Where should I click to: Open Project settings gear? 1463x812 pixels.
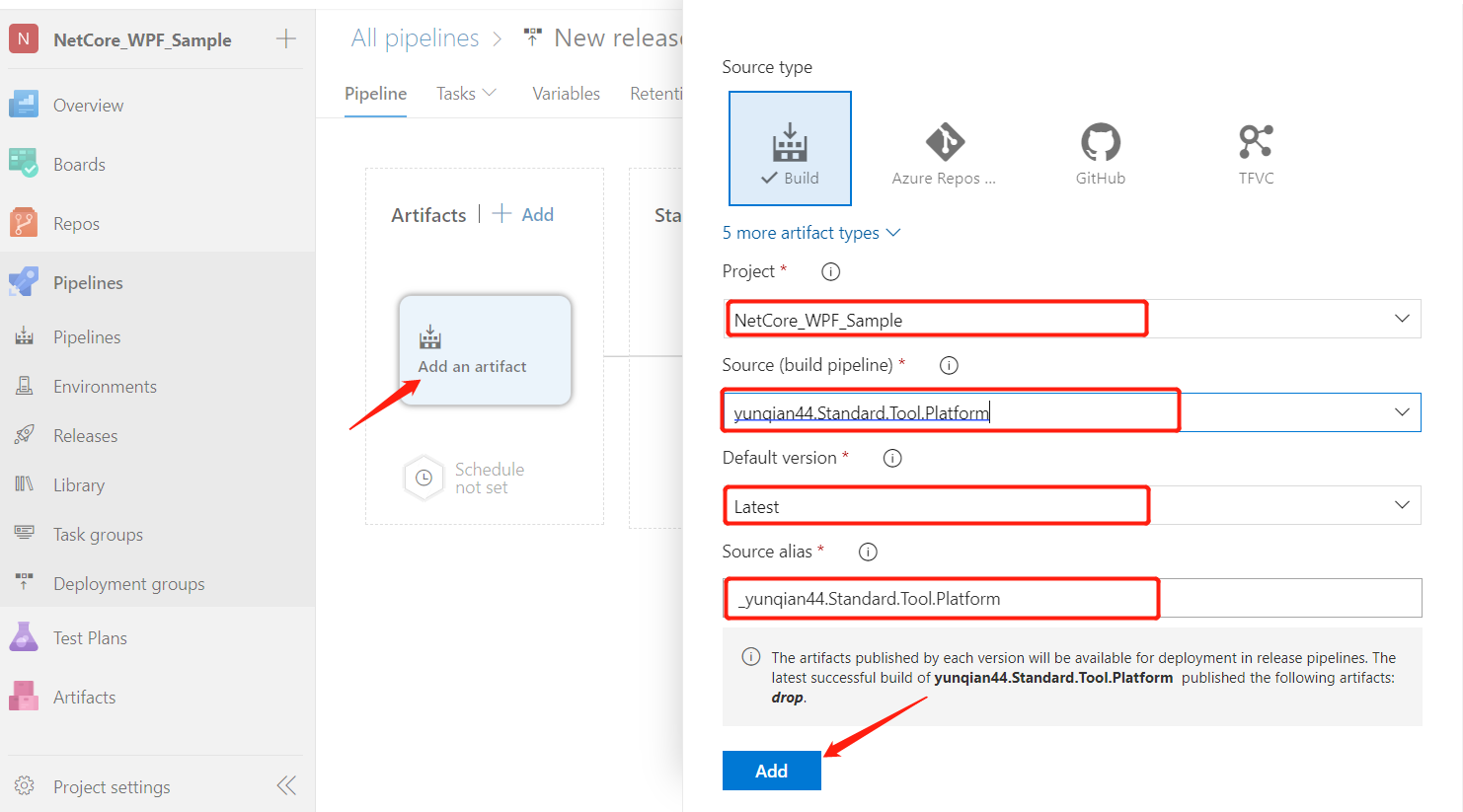[x=25, y=786]
